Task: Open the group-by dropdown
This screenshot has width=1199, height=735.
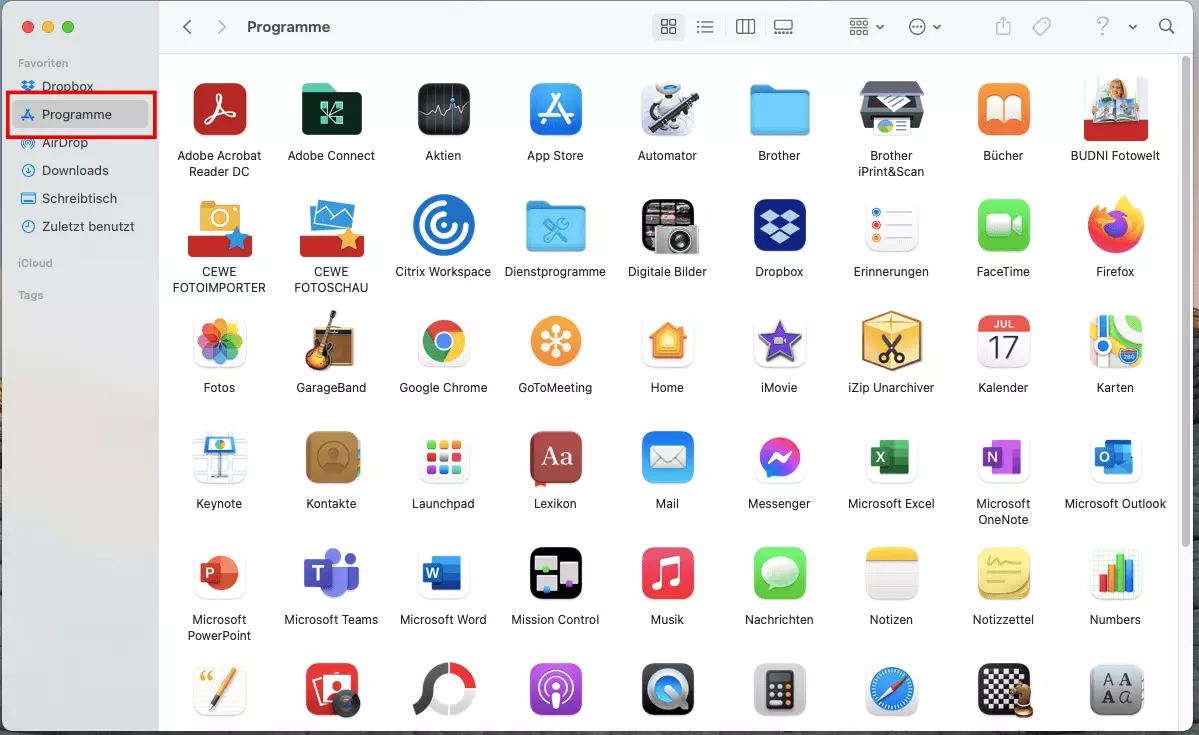Action: pos(866,27)
